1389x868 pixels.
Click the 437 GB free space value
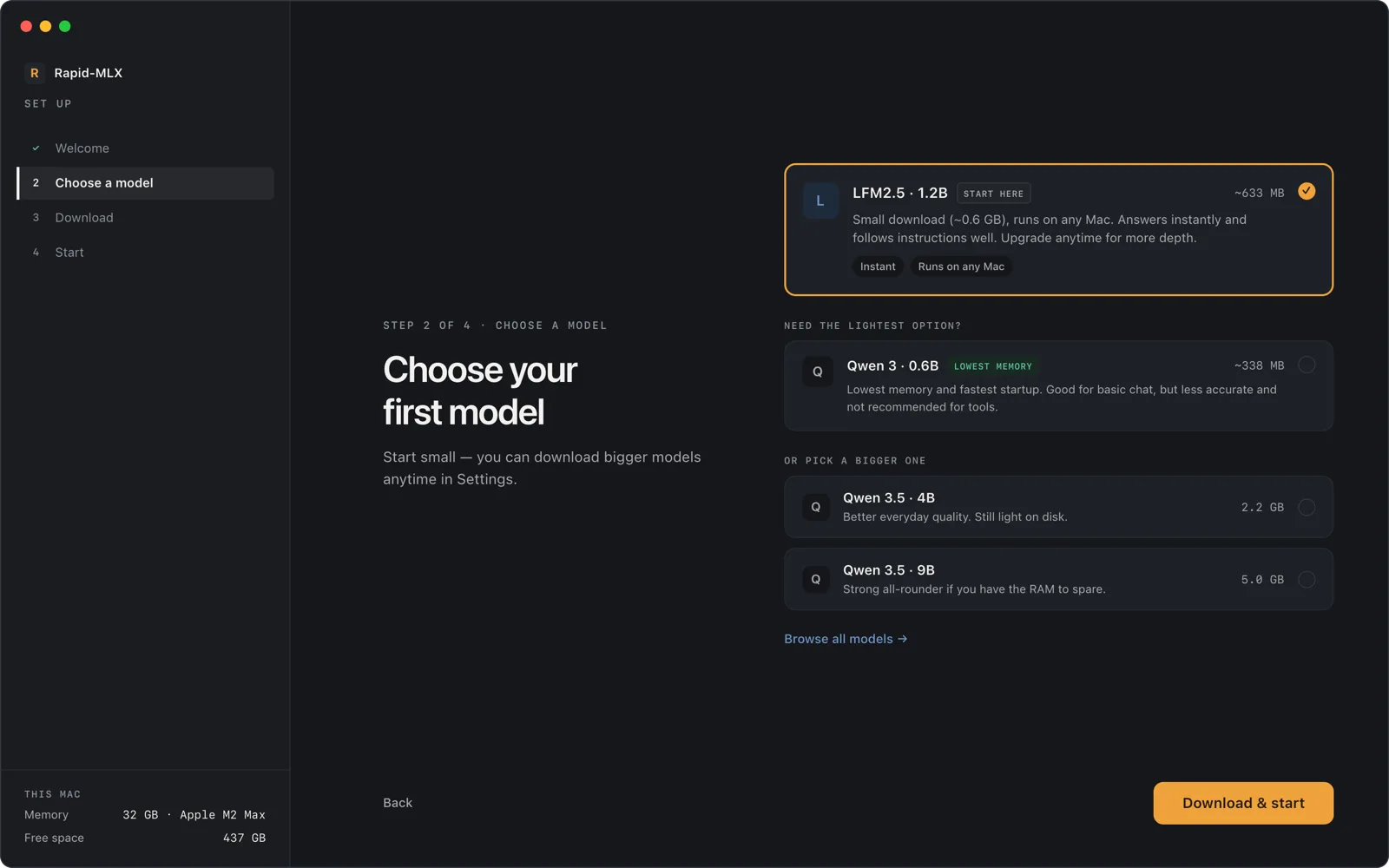(244, 838)
